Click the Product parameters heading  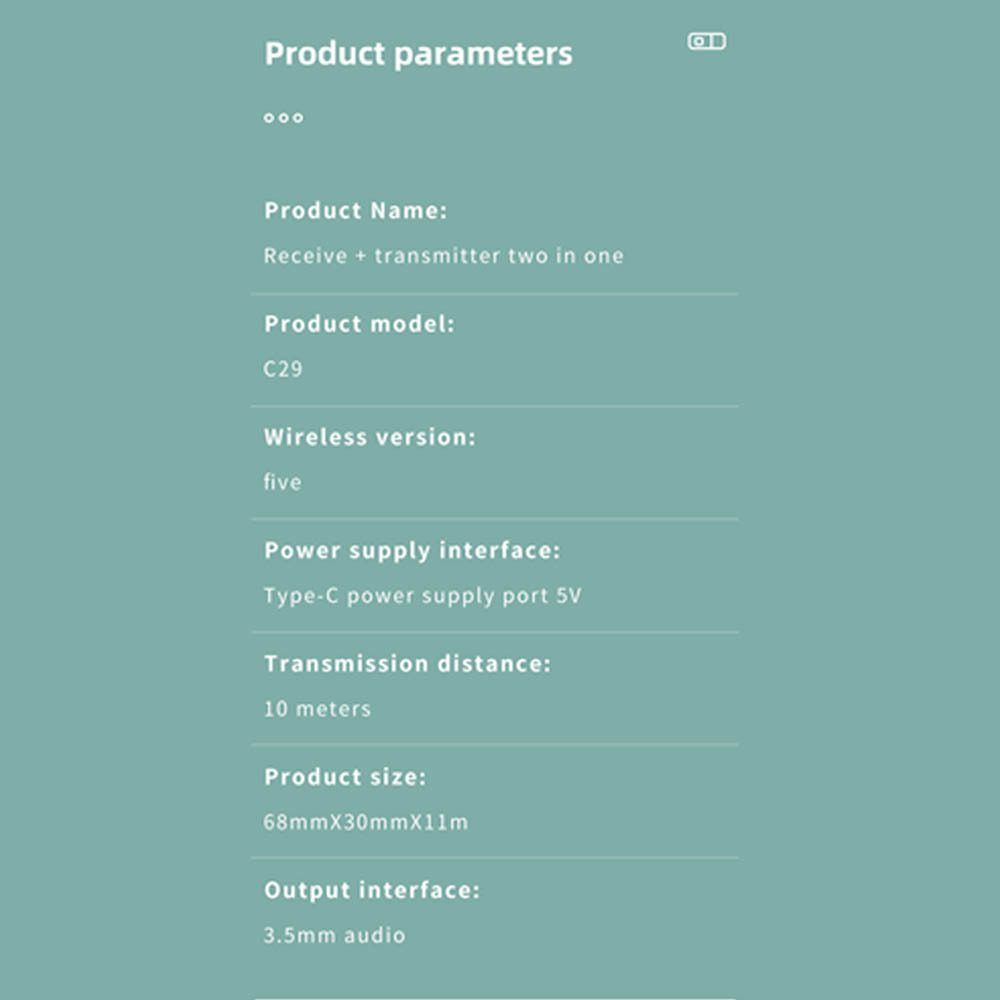point(418,54)
